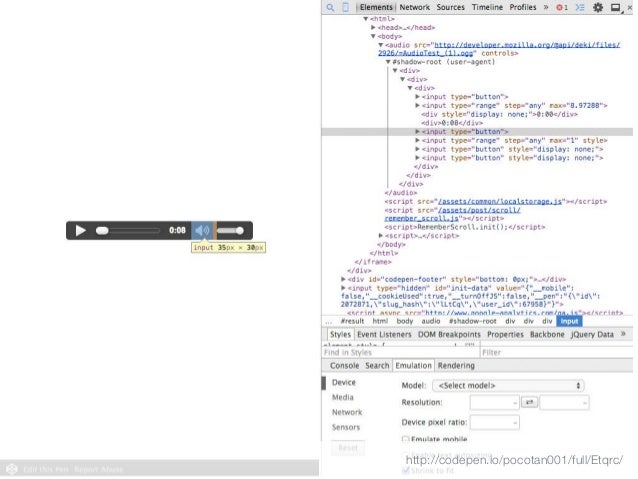This screenshot has width=638, height=479.
Task: Collapse the #shadow-root node
Action: [388, 62]
